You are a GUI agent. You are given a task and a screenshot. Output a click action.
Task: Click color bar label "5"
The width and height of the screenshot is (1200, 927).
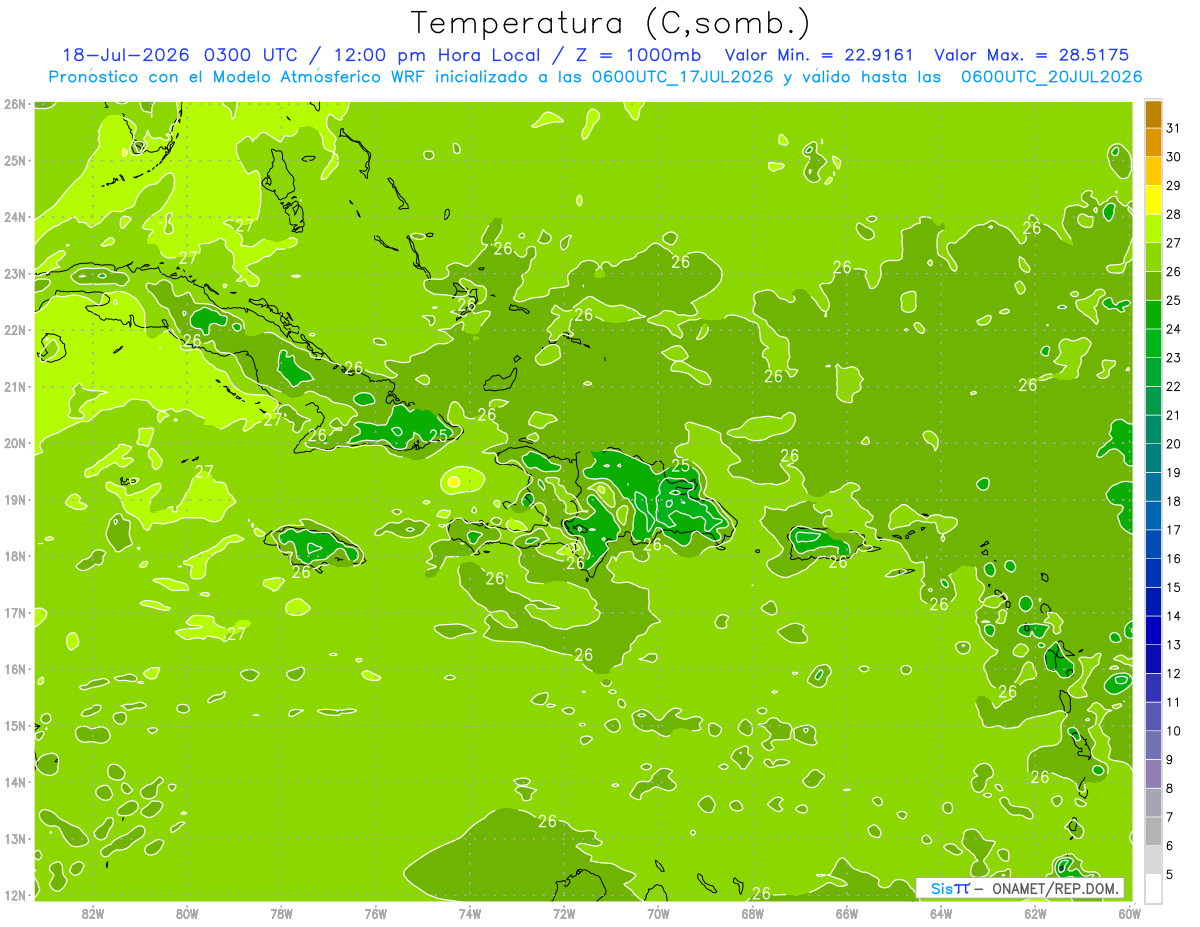1170,874
